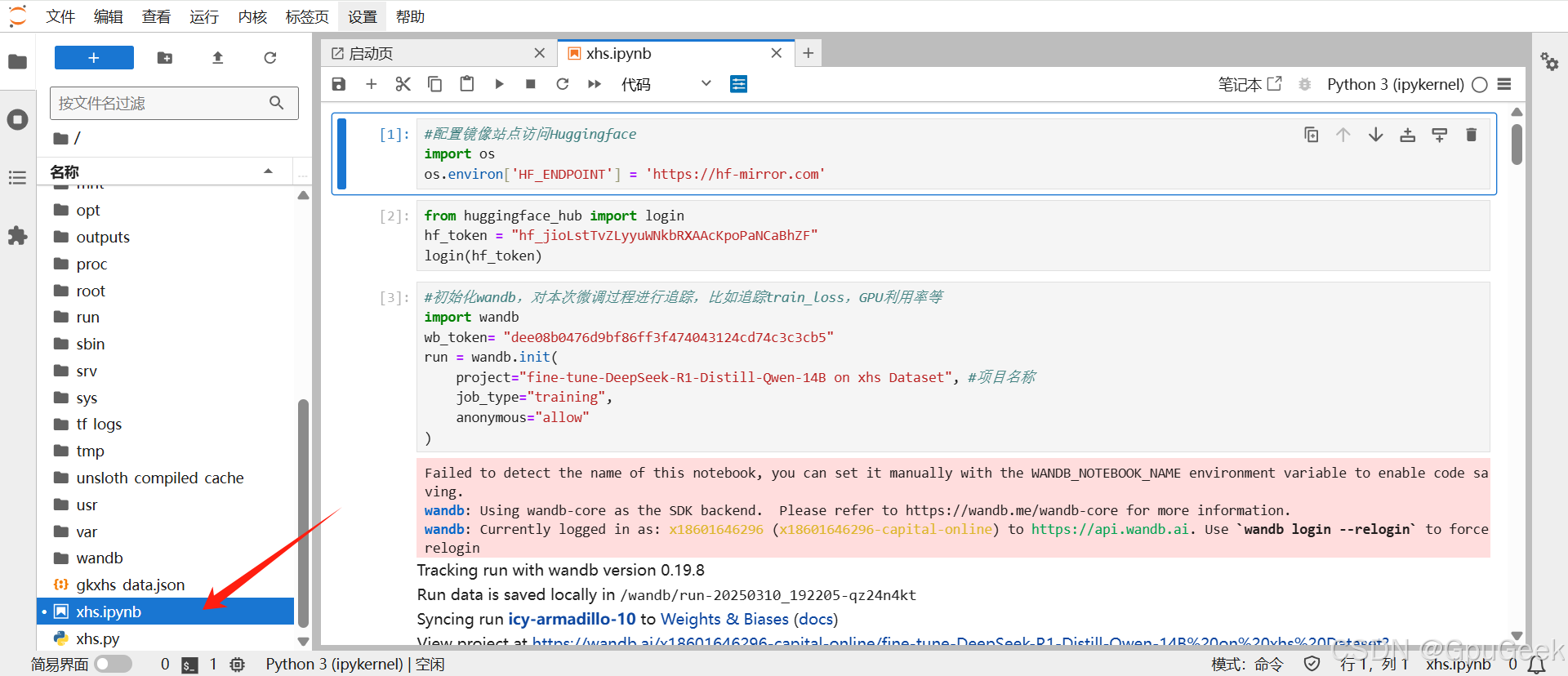Viewport: 1568px width, 676px height.
Task: Interrupt the kernel with stop icon
Action: (x=531, y=84)
